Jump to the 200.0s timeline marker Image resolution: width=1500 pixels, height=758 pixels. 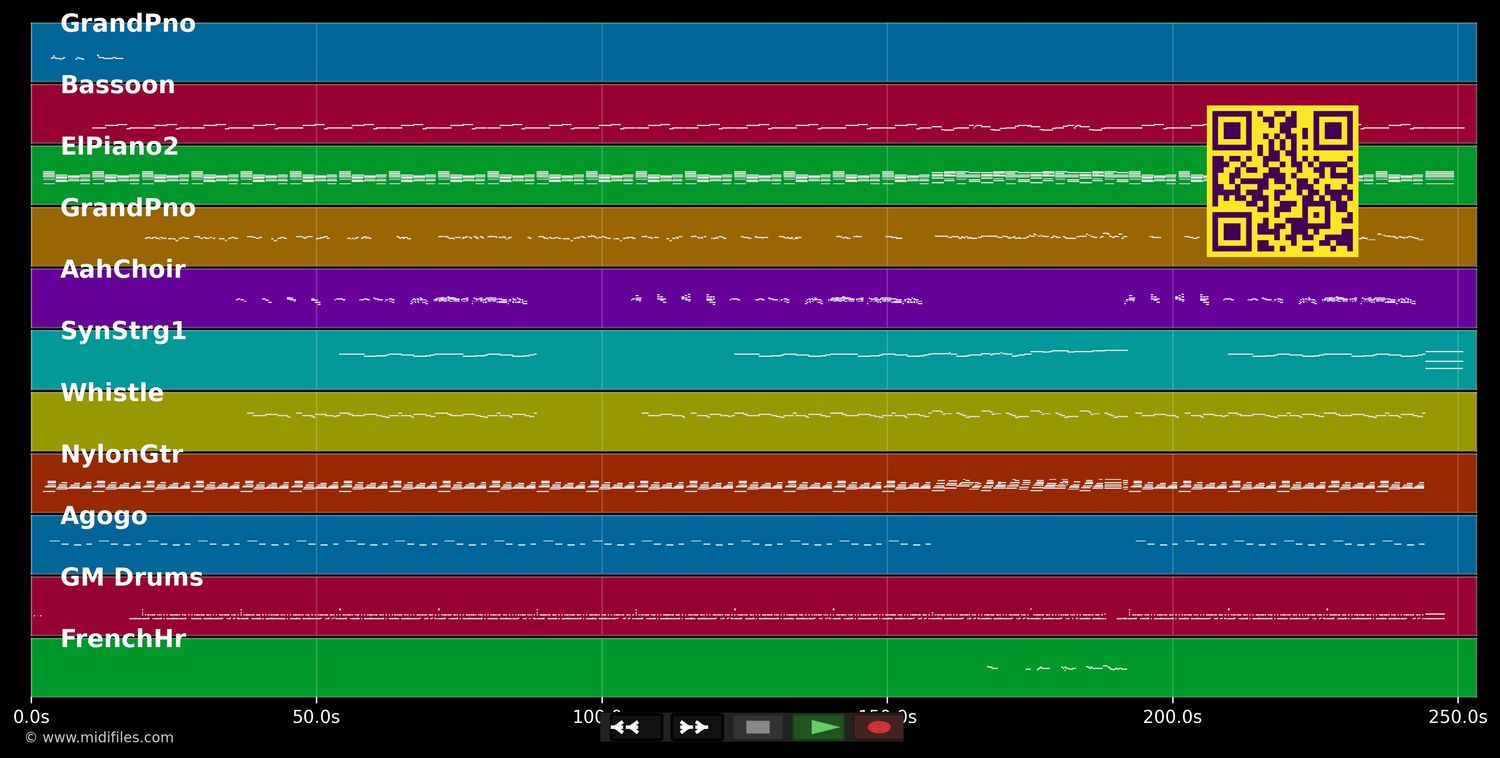(x=1172, y=717)
